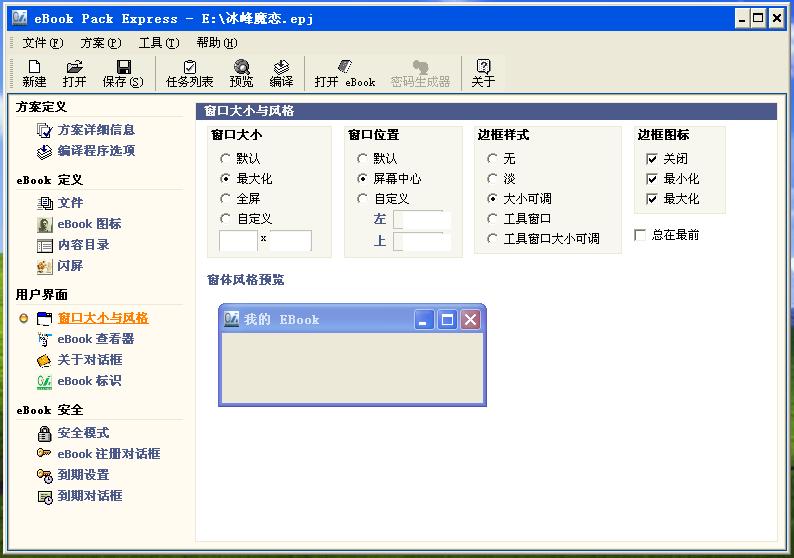Open the 文件(F) menu
794x558 pixels.
coord(43,43)
